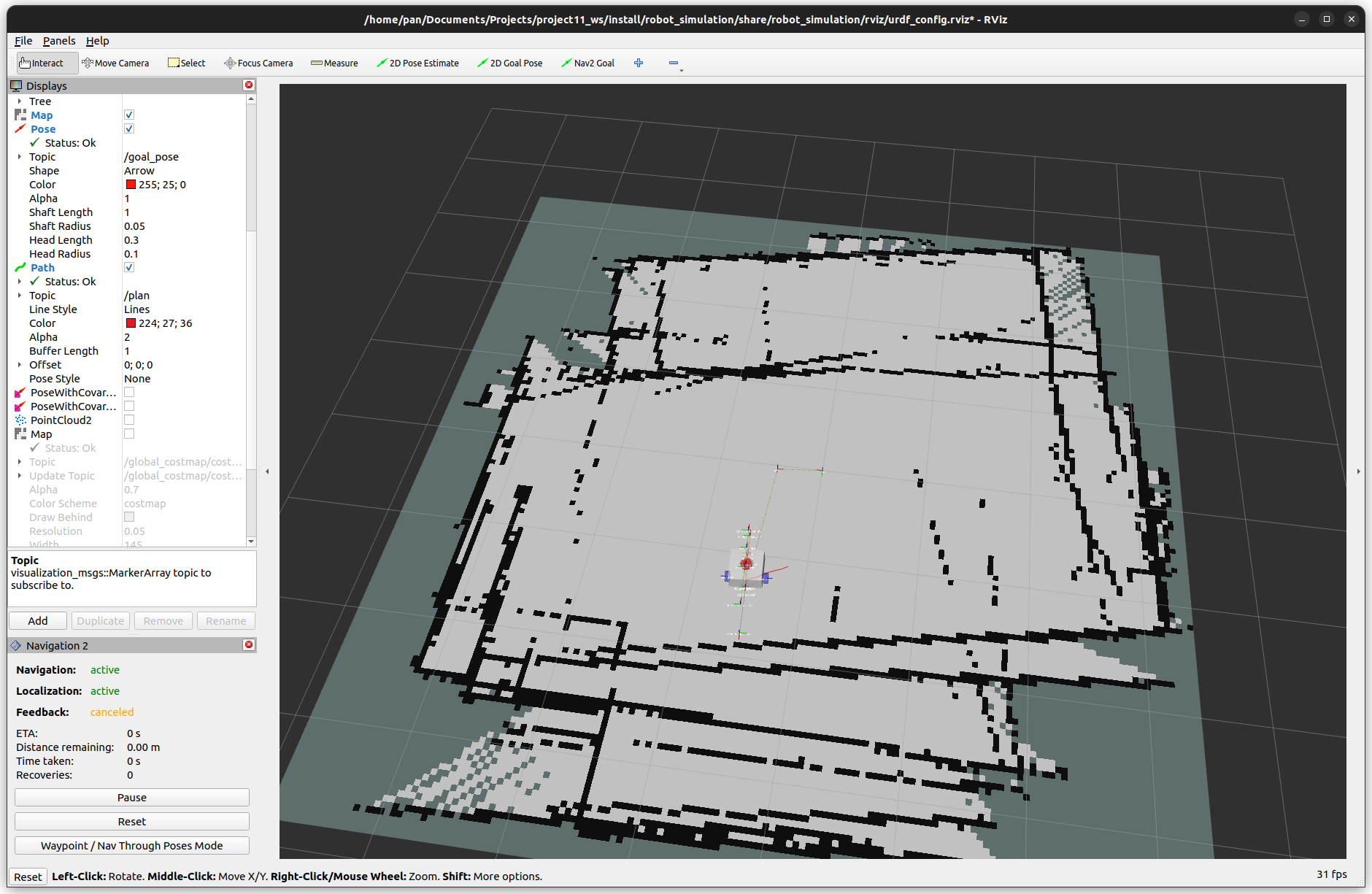Click the Displays panel scroll-down arrow
The height and width of the screenshot is (894, 1372).
click(251, 542)
